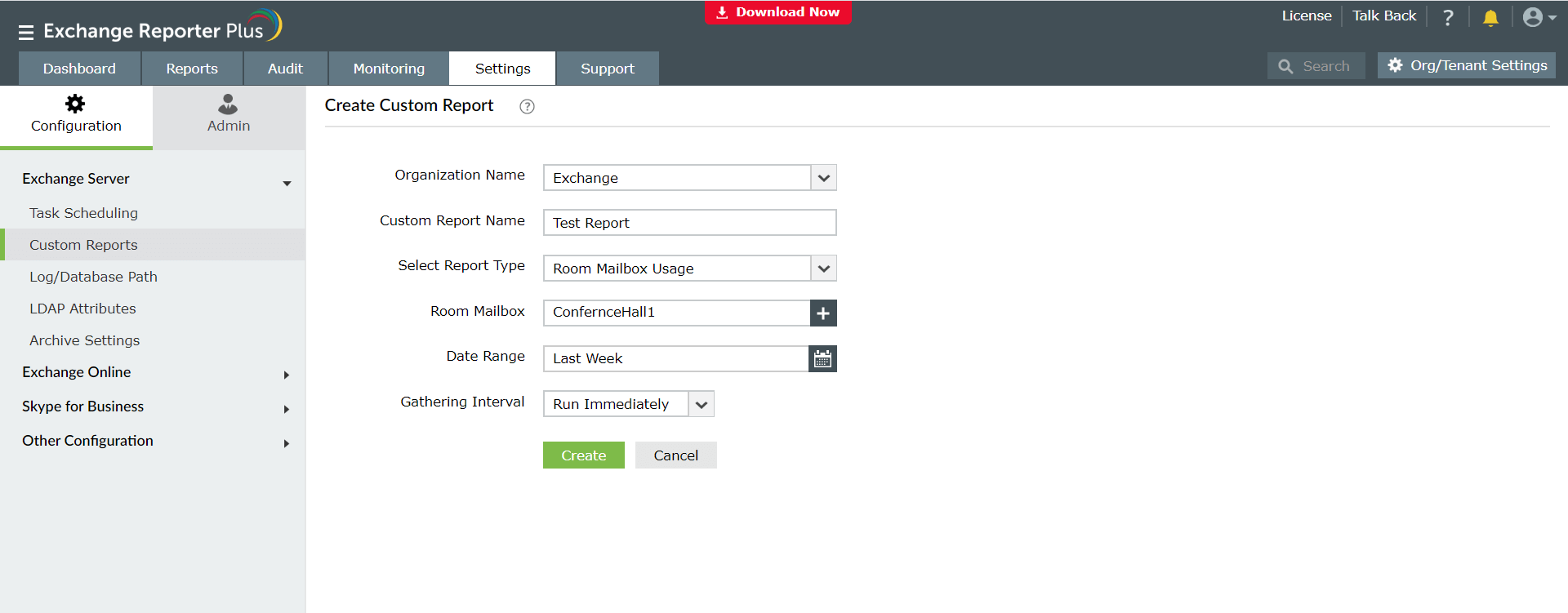Click the License link
Screen dimensions: 1568x613
tap(1307, 16)
